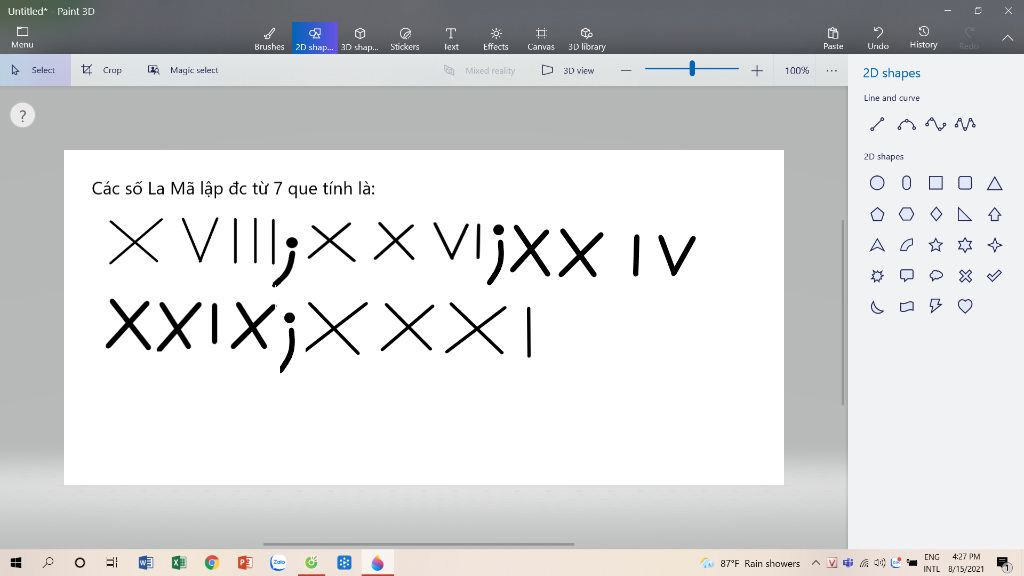Screen dimensions: 1024x576
Task: Pick the round speech bubble shape
Action: 936,276
